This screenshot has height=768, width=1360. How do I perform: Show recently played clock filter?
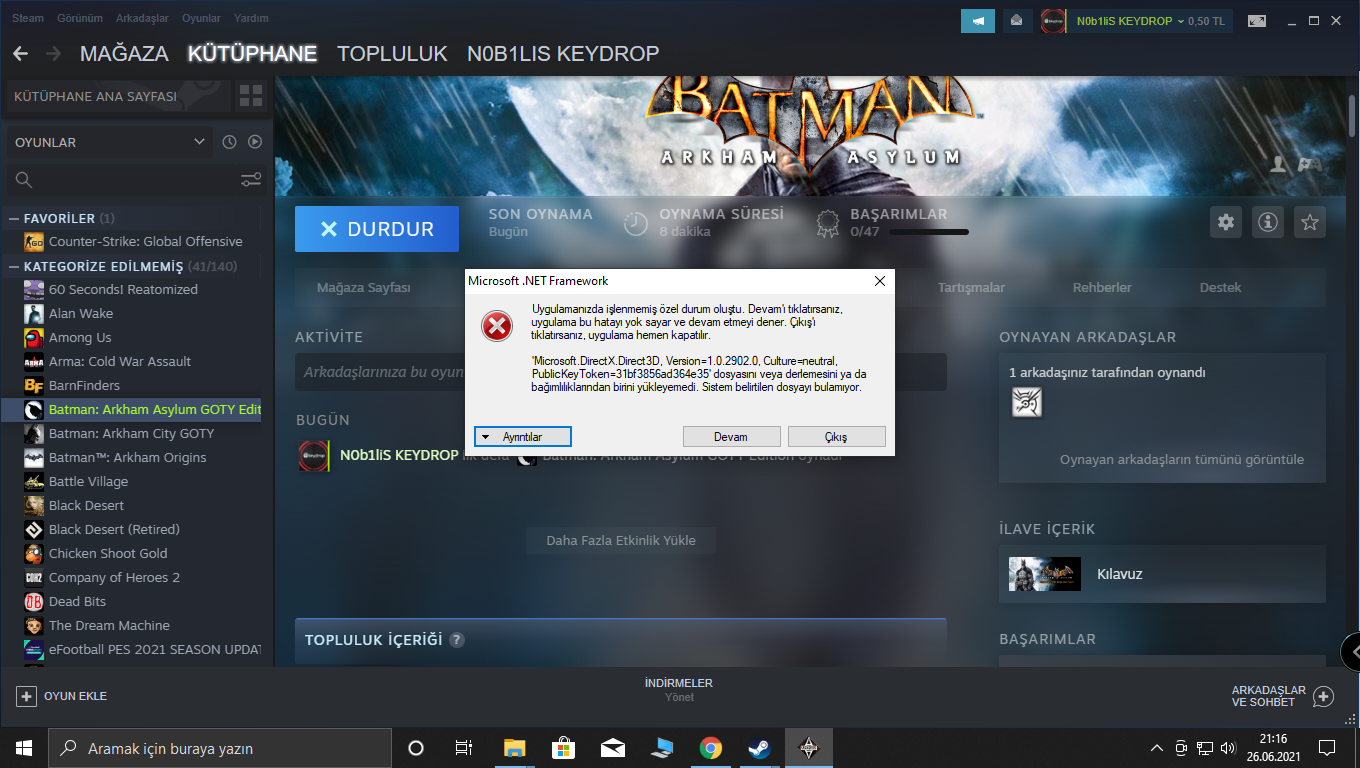click(x=229, y=142)
